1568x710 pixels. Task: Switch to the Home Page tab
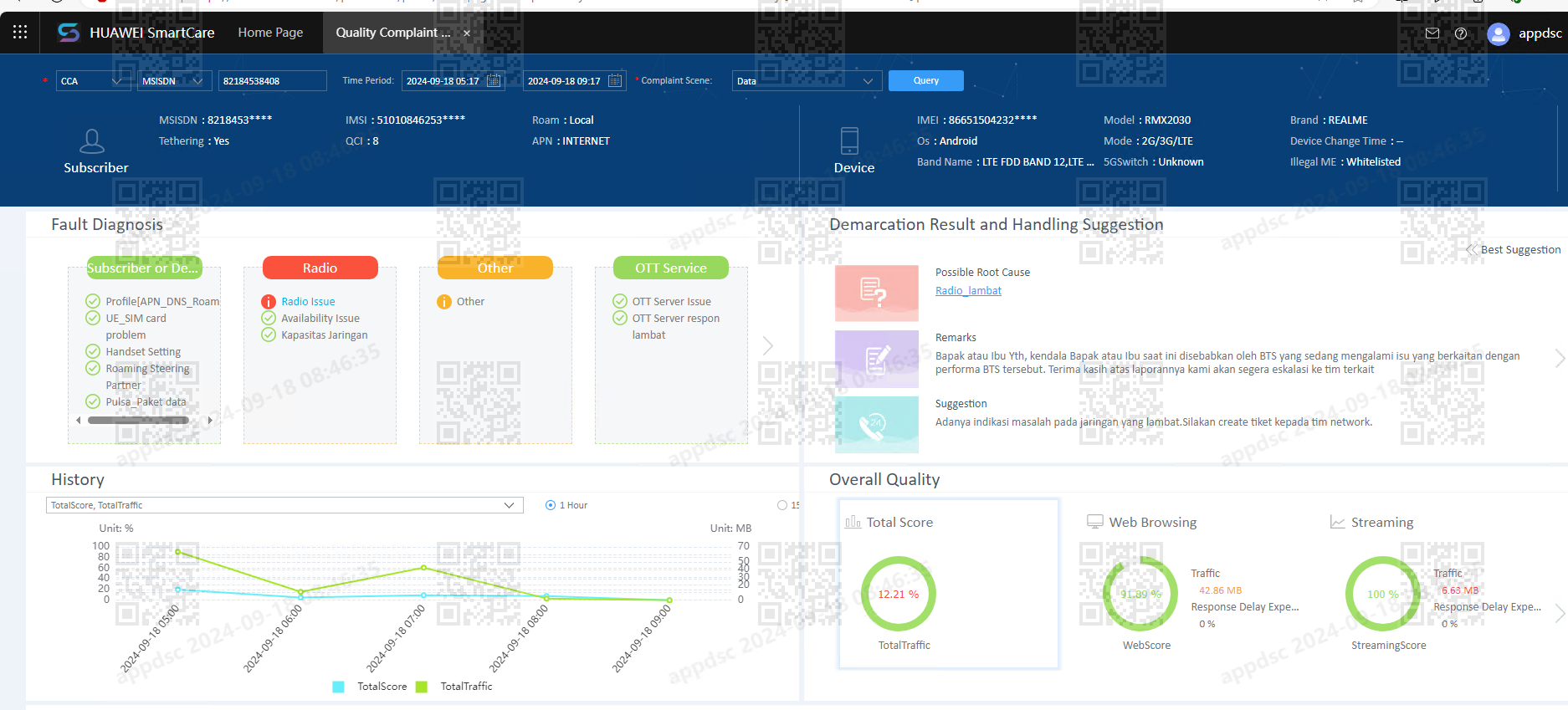click(270, 33)
